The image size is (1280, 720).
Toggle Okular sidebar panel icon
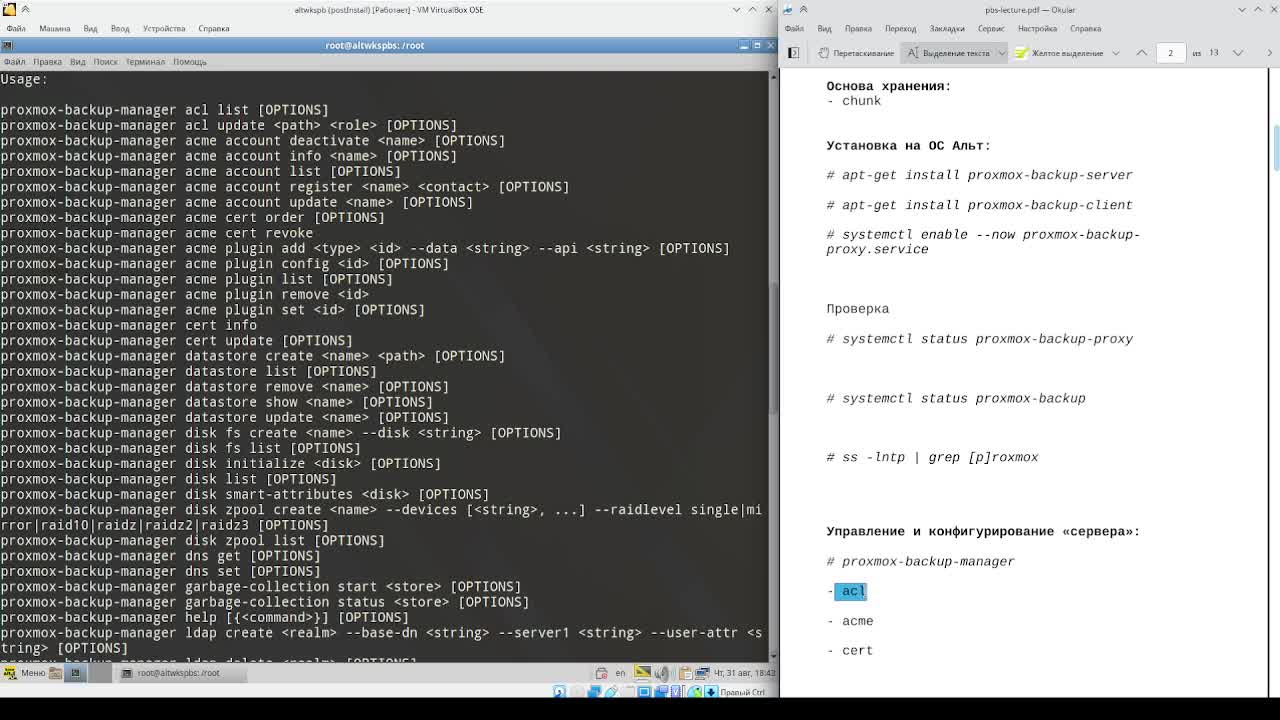pyautogui.click(x=793, y=53)
